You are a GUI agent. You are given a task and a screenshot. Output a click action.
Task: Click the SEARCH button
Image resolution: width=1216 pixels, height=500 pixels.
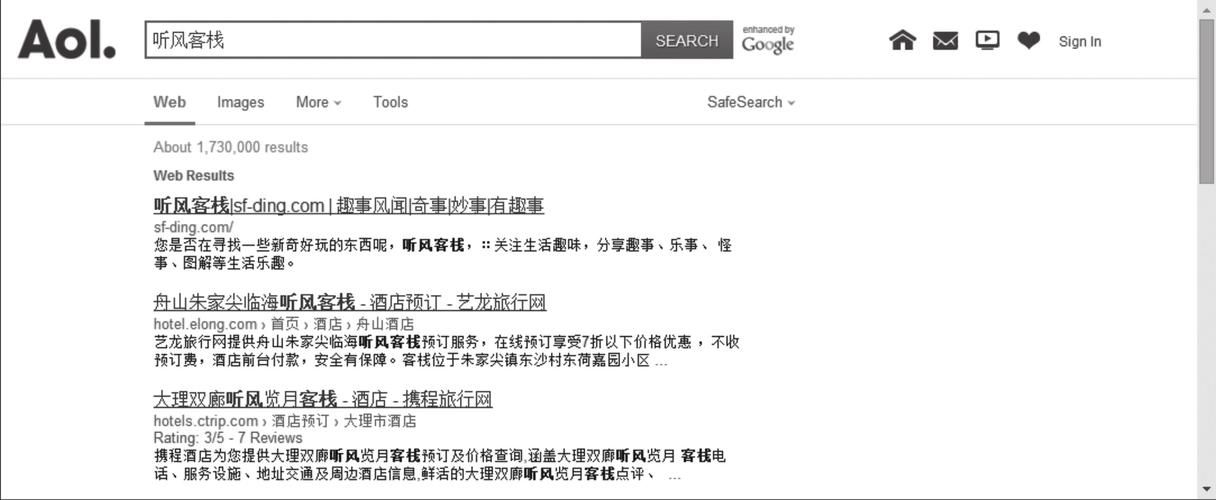(x=687, y=40)
